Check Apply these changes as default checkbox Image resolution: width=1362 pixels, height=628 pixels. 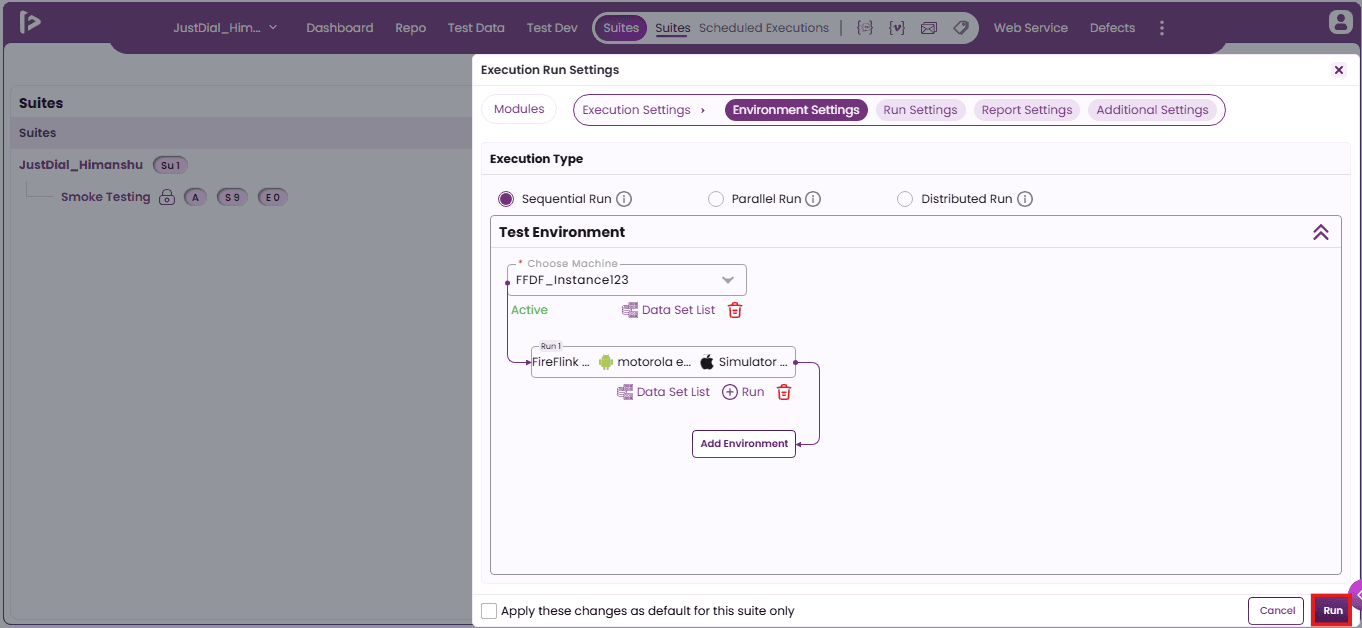pyautogui.click(x=489, y=611)
